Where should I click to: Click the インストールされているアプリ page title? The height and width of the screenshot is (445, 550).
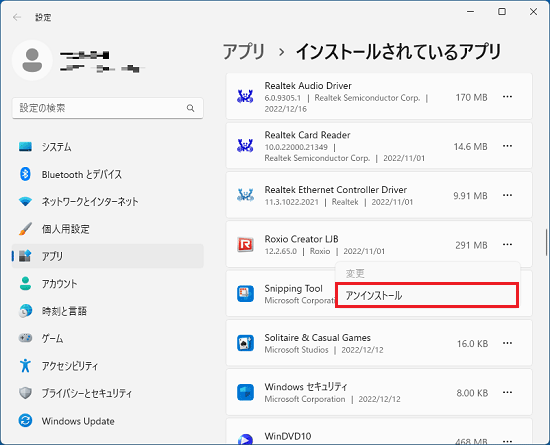pos(398,52)
